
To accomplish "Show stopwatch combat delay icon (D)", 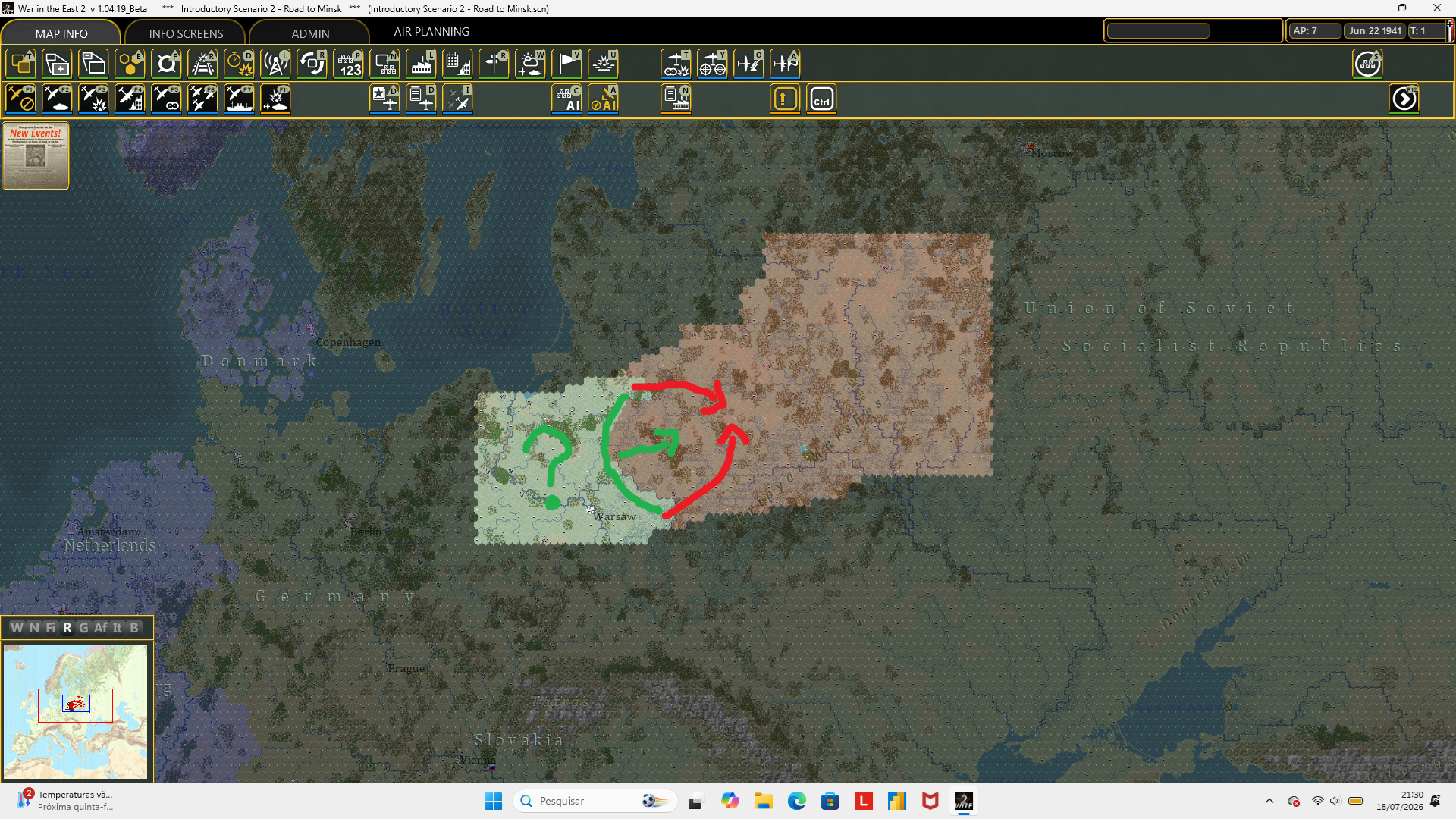I will [x=240, y=64].
